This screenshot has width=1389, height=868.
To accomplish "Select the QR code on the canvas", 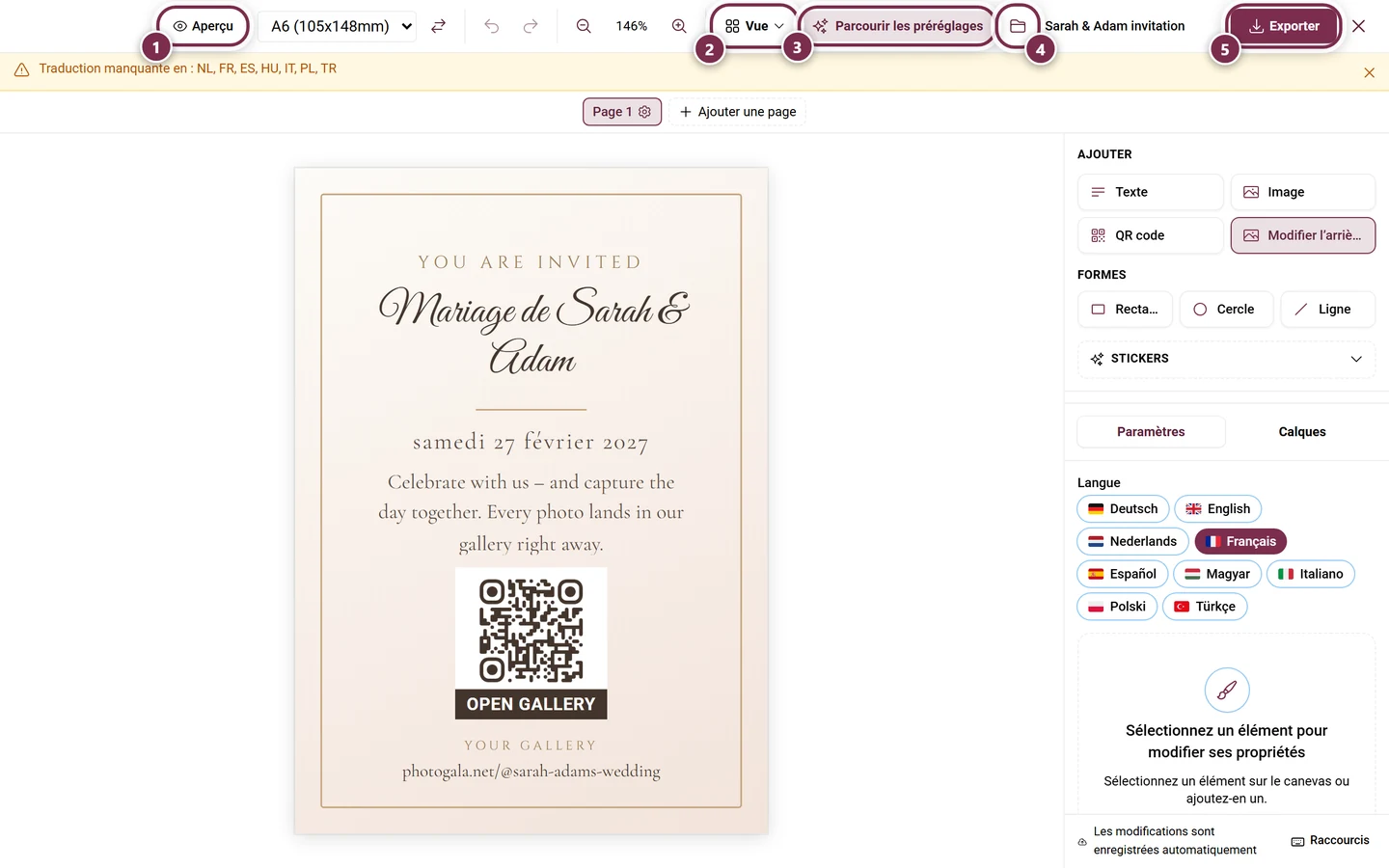I will (x=531, y=630).
